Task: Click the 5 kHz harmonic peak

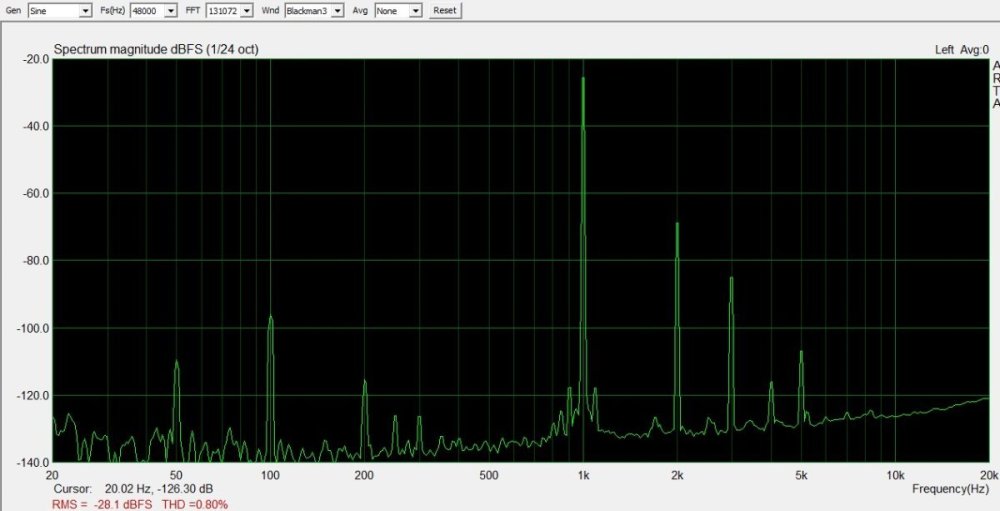Action: pyautogui.click(x=801, y=352)
